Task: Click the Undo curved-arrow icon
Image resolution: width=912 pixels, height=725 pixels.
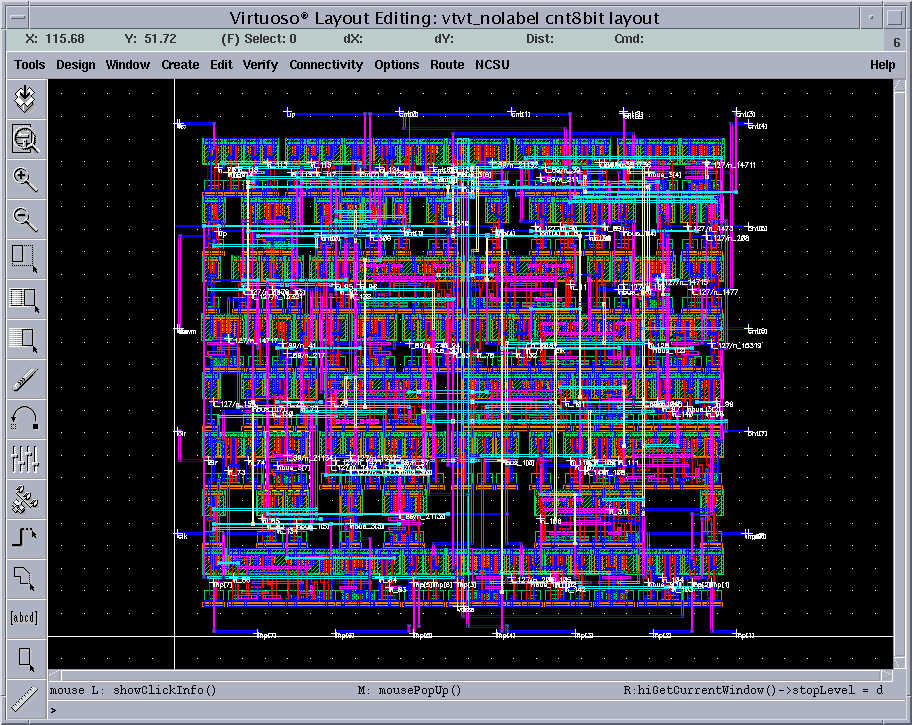Action: (25, 417)
